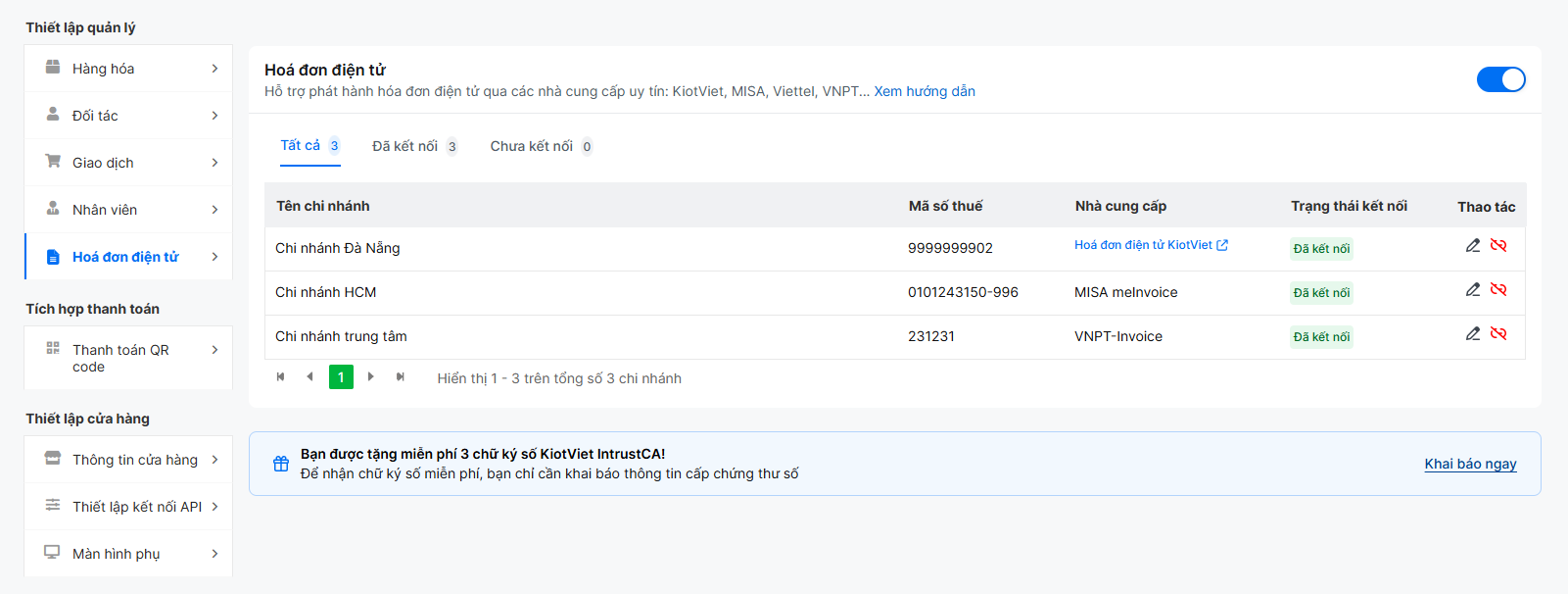Viewport: 1568px width, 594px height.
Task: Disconnect Chi nhánh trung tâm invoice link
Action: coord(1498,333)
